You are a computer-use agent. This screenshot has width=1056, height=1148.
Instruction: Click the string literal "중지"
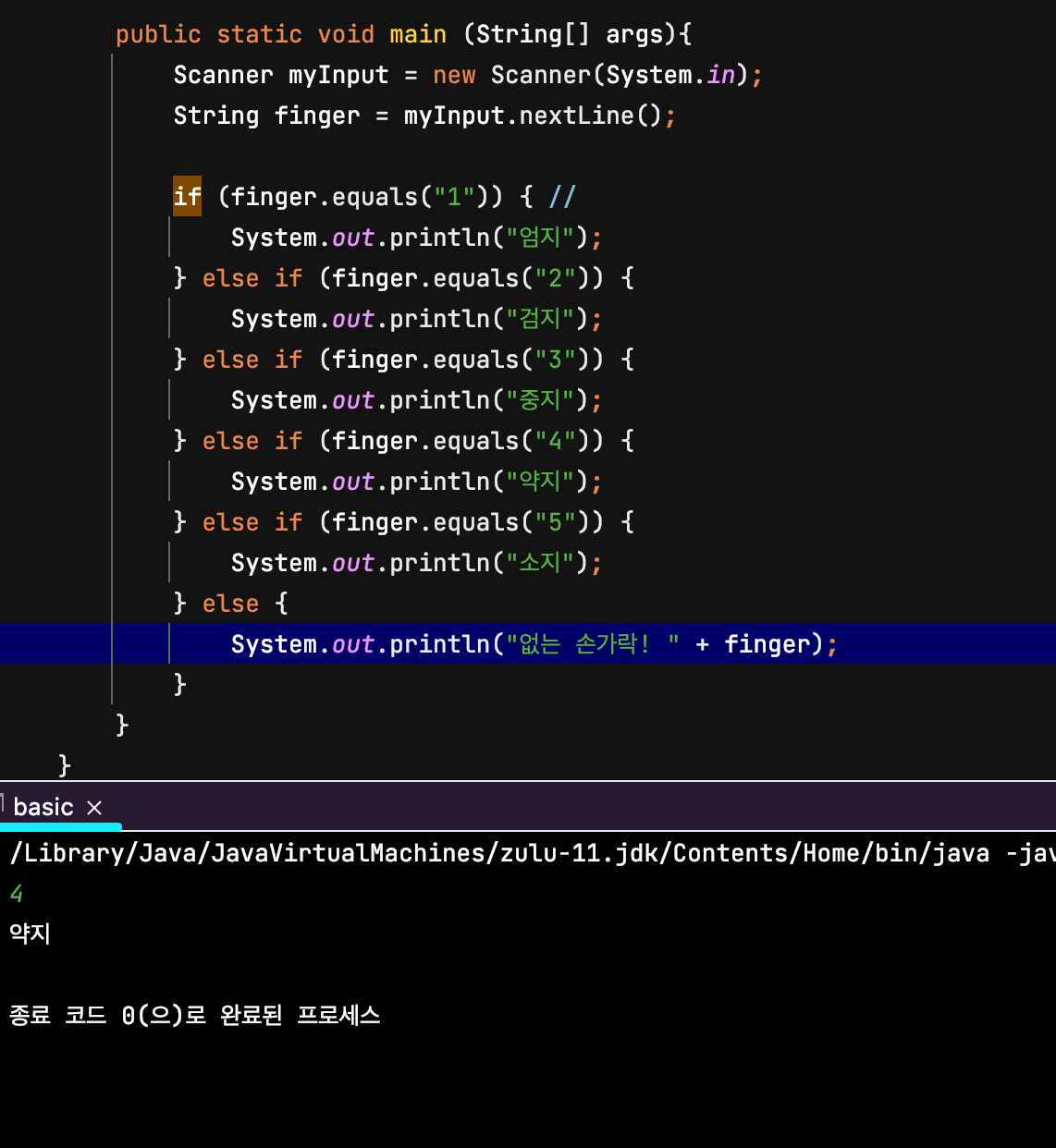pos(540,400)
